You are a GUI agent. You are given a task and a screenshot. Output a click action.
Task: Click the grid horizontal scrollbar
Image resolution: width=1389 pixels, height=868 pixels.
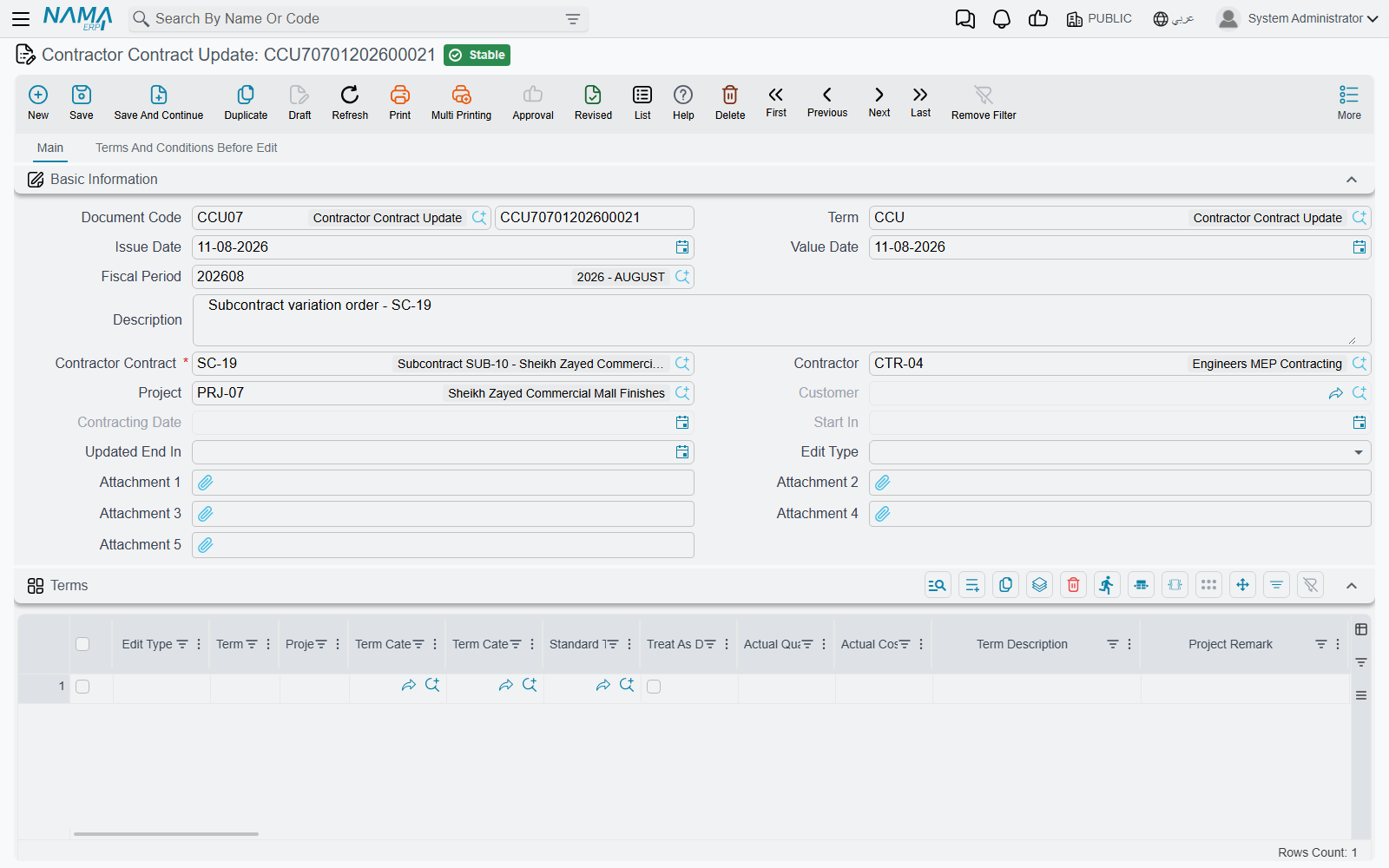click(166, 833)
